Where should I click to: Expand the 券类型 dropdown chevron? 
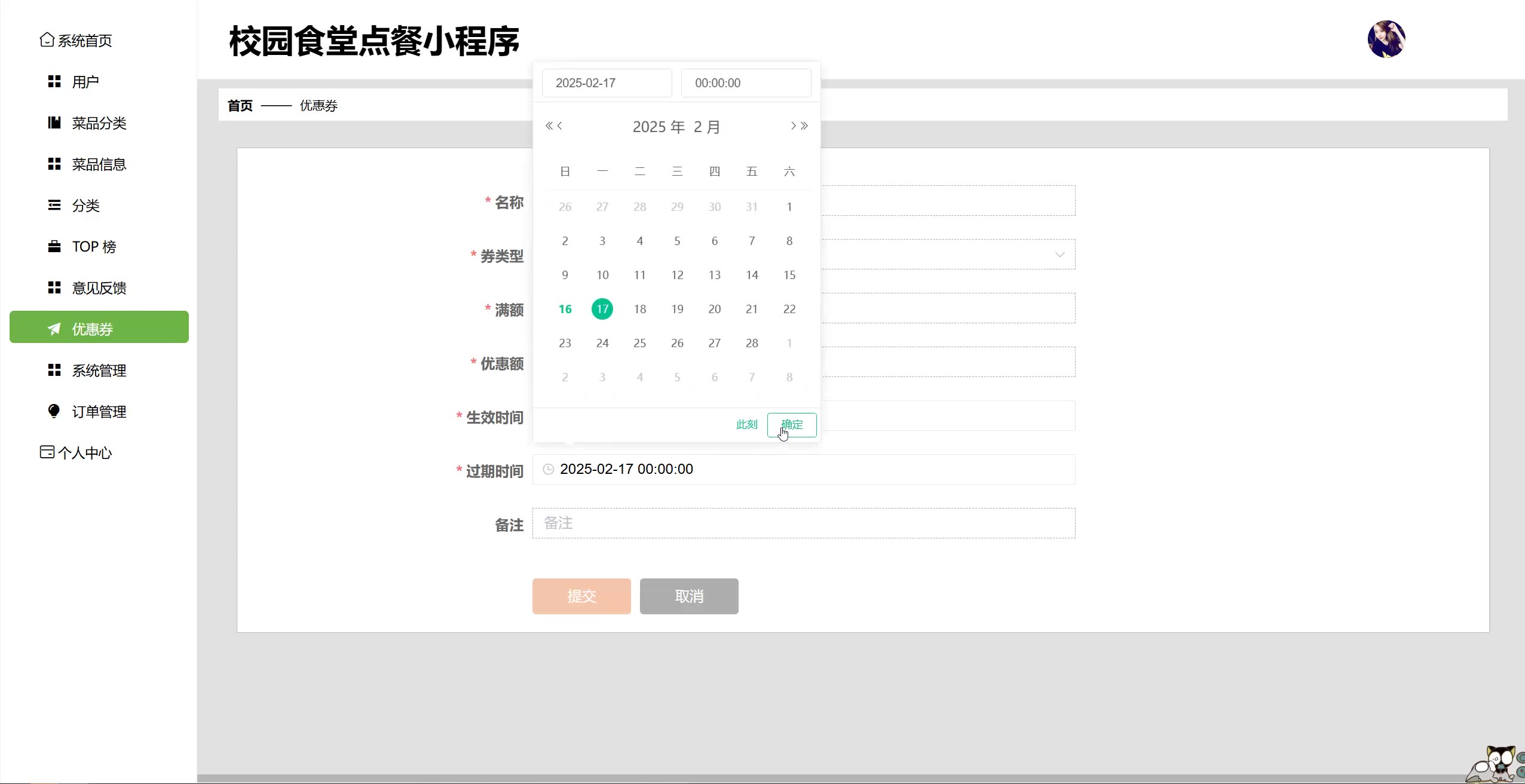coord(1059,255)
